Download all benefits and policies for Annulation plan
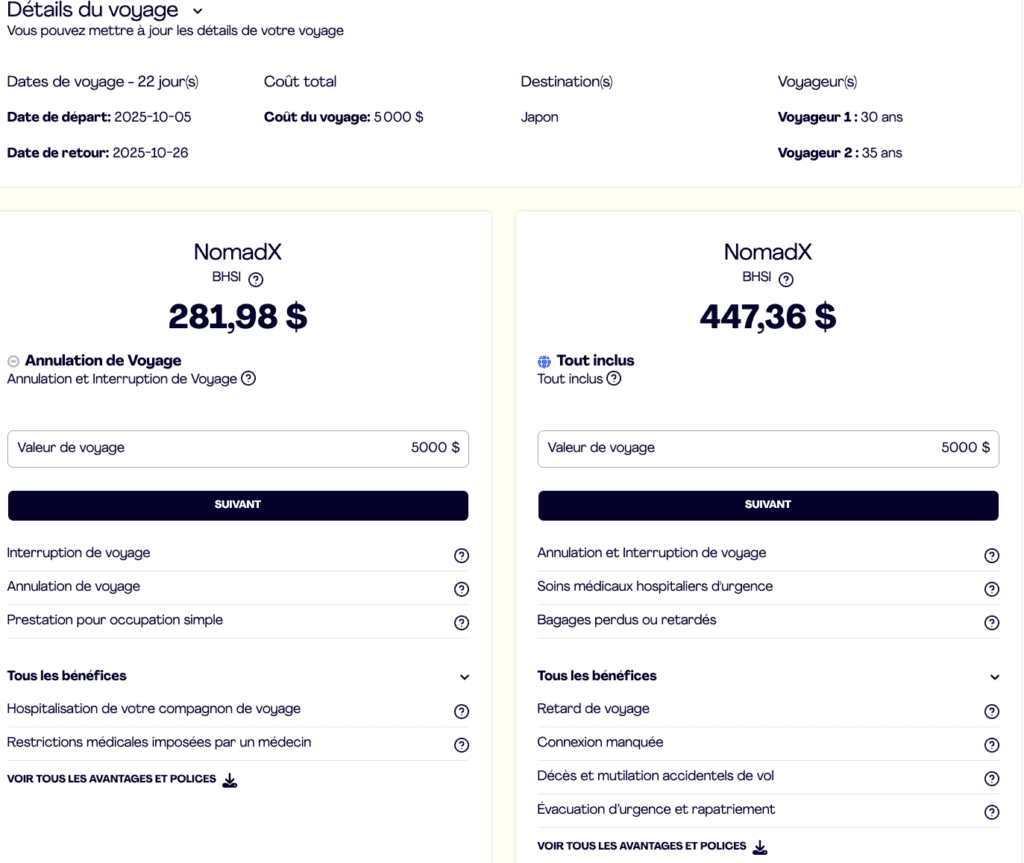Image resolution: width=1024 pixels, height=863 pixels. pyautogui.click(x=229, y=780)
